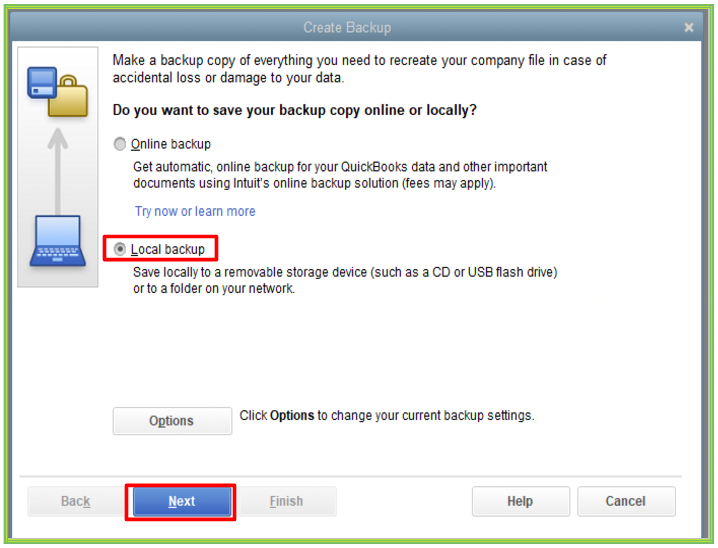Click the Local backup description text
Image resolution: width=718 pixels, height=548 pixels.
tap(345, 280)
